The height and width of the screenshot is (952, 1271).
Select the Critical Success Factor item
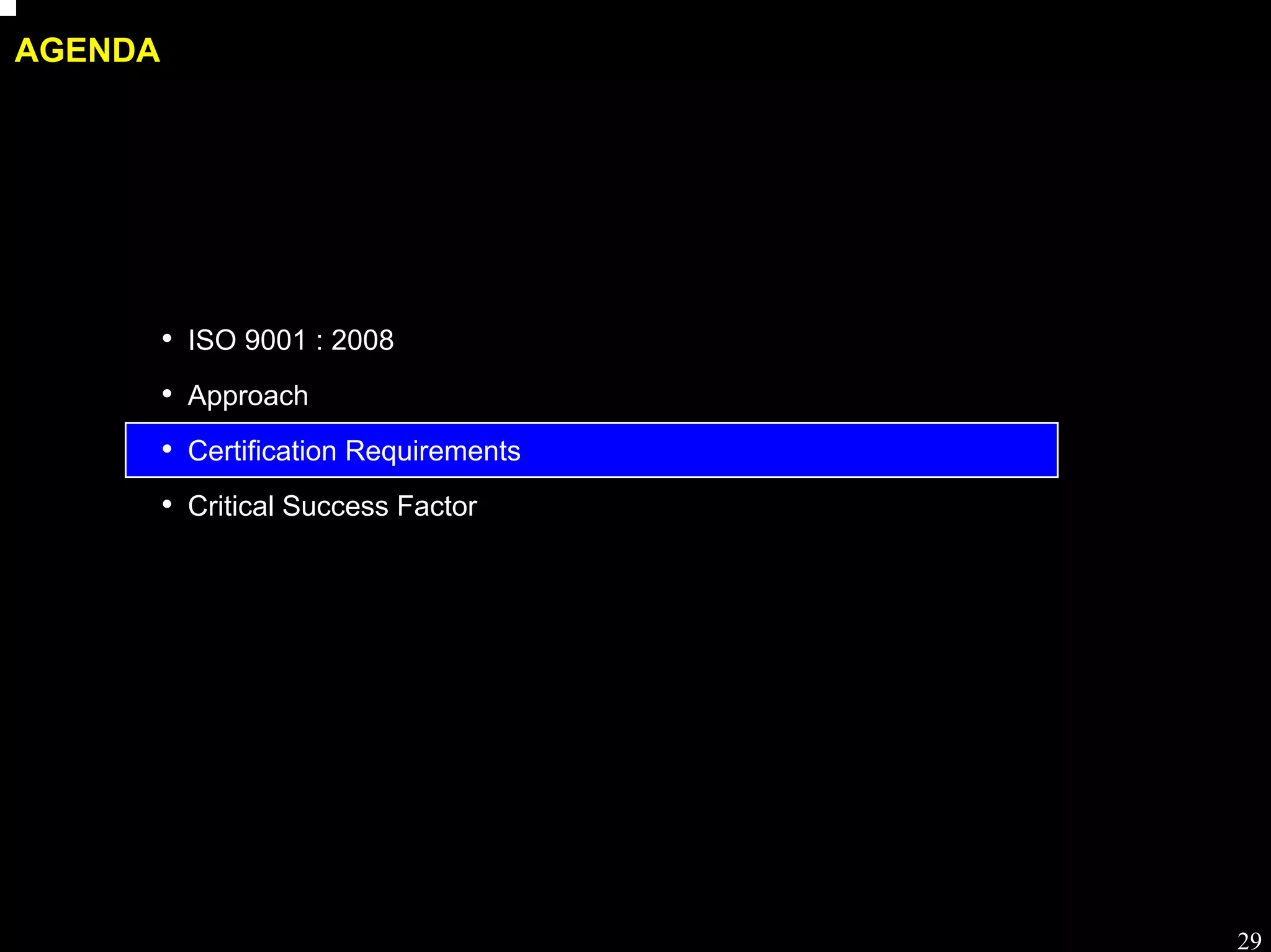pos(332,506)
